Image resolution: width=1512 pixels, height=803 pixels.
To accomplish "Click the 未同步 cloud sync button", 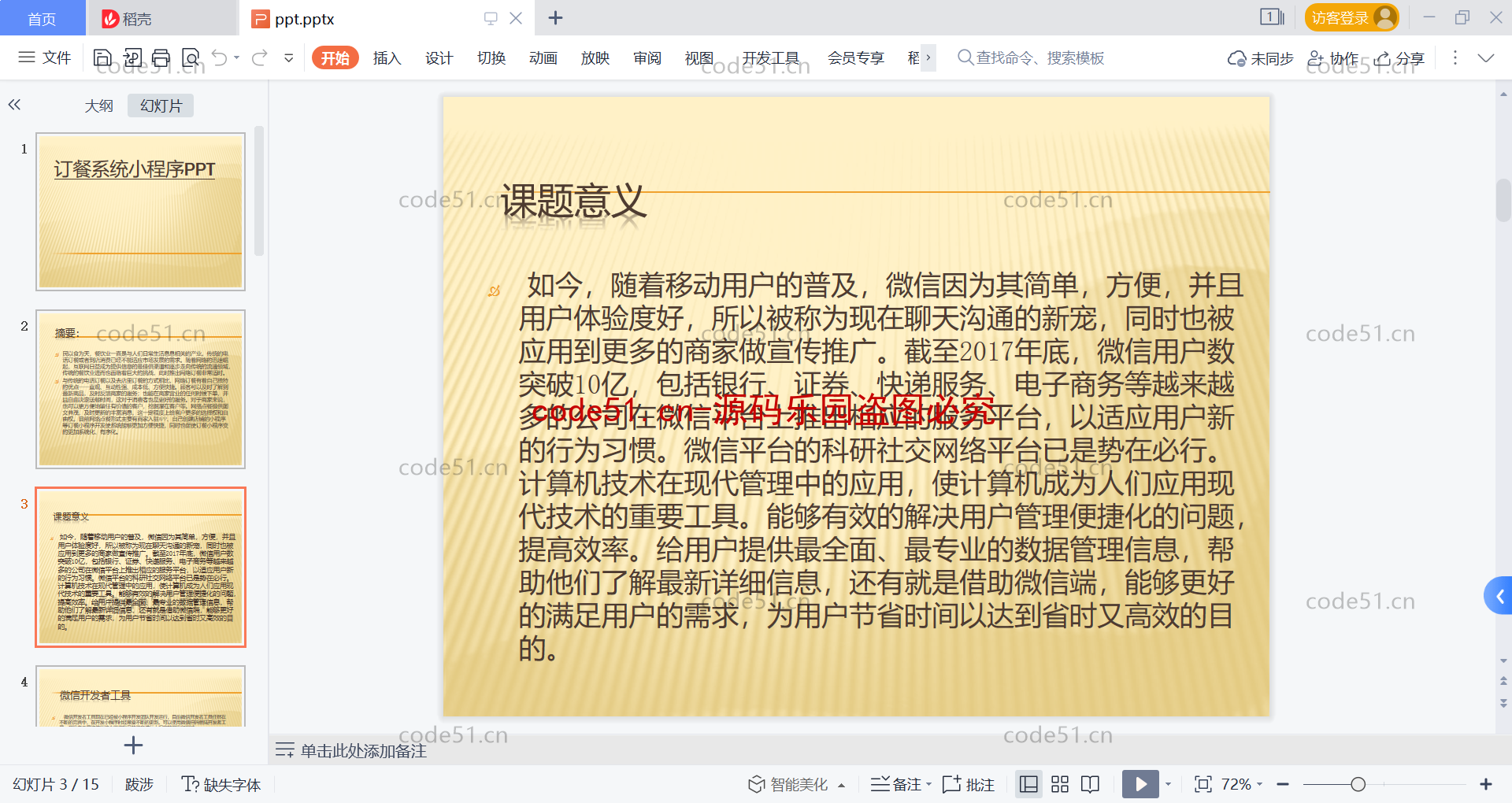I will point(1260,58).
